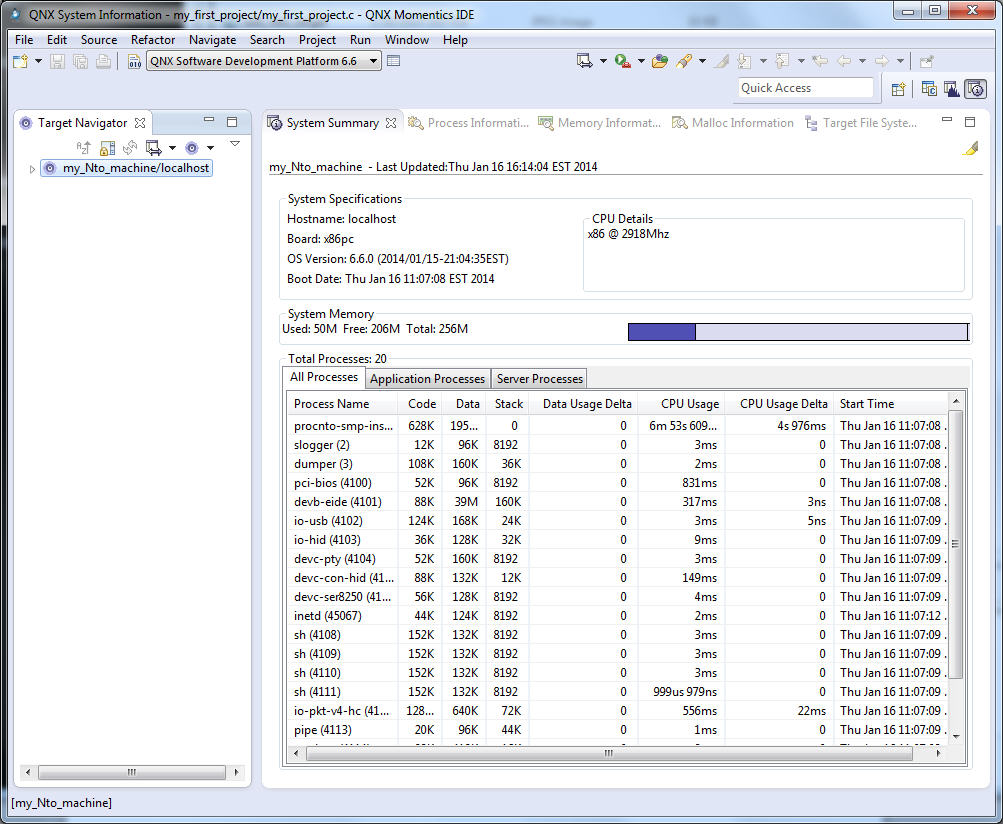Click the table icon beside platform combo
This screenshot has height=824, width=1003.
point(393,61)
